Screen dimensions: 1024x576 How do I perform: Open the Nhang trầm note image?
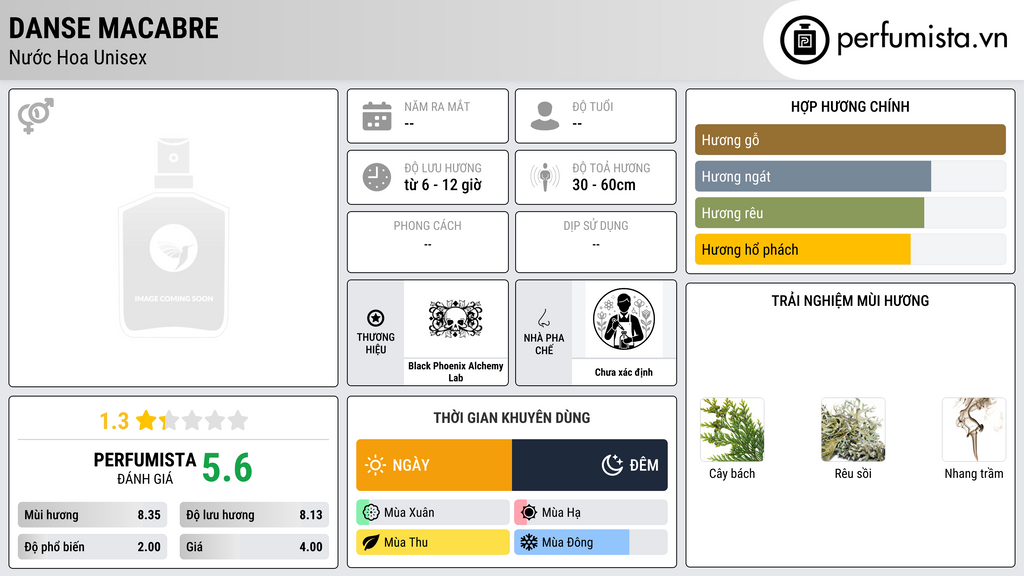click(974, 430)
